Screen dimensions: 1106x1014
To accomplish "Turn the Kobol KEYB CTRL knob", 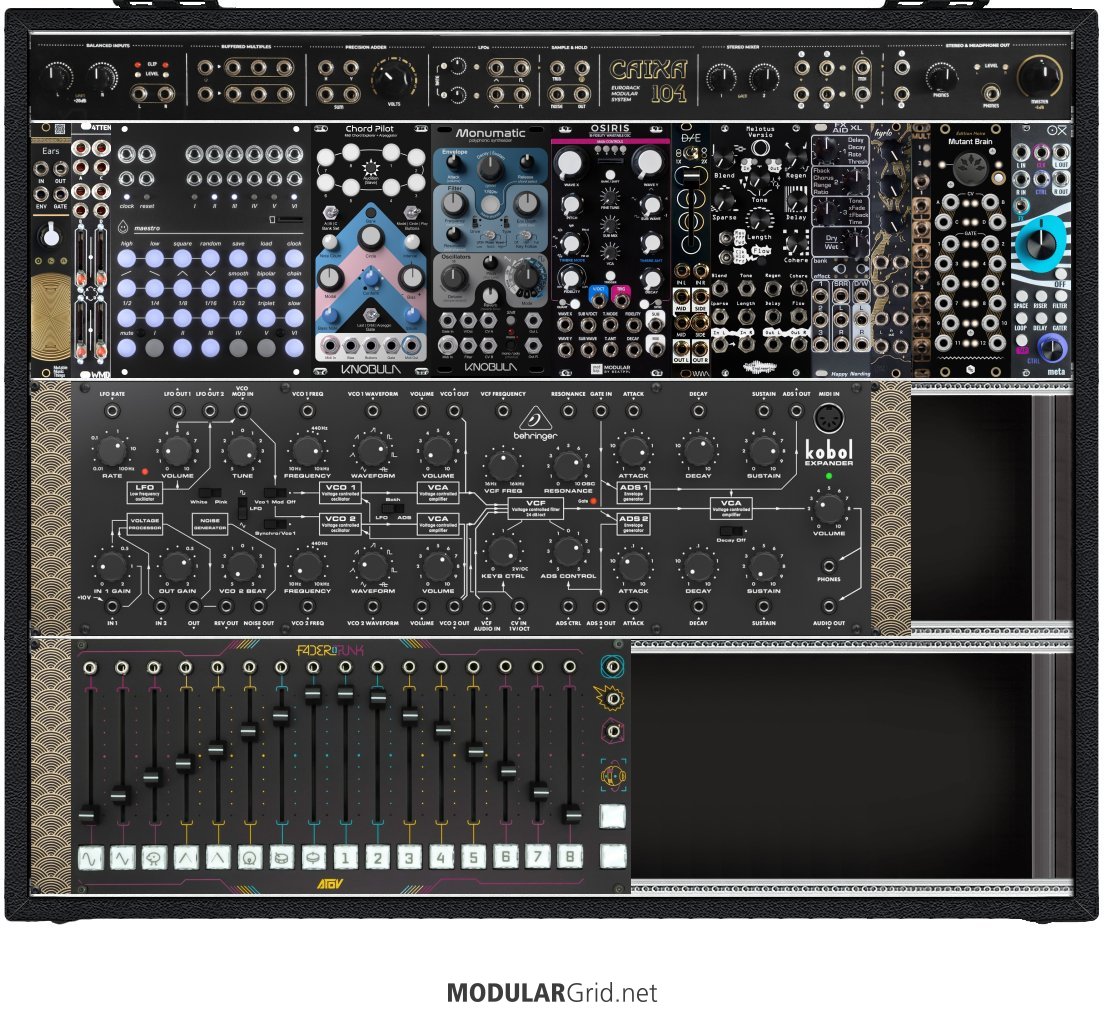I will pos(503,551).
